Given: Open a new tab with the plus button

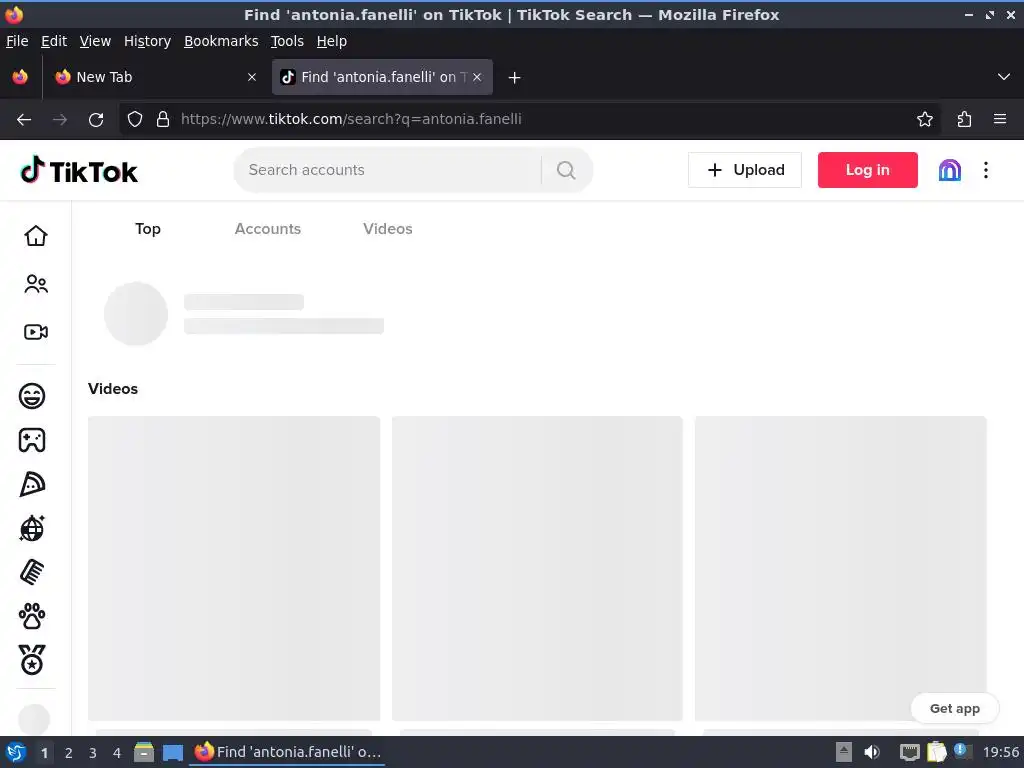Looking at the screenshot, I should coord(515,78).
